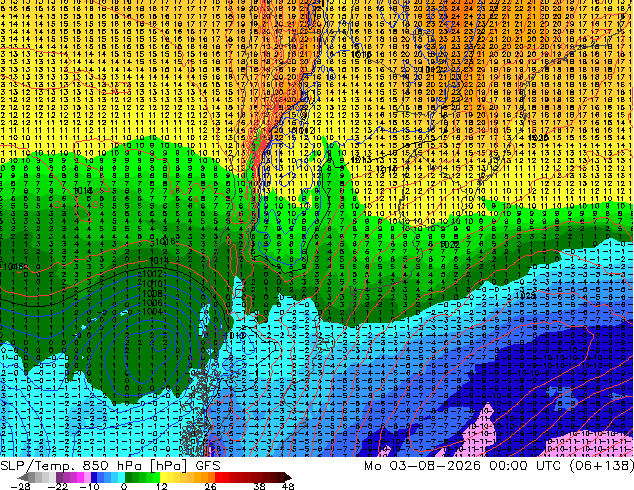The height and width of the screenshot is (490, 634).
Task: Click the 1008 isobar label
Action: tap(152, 294)
